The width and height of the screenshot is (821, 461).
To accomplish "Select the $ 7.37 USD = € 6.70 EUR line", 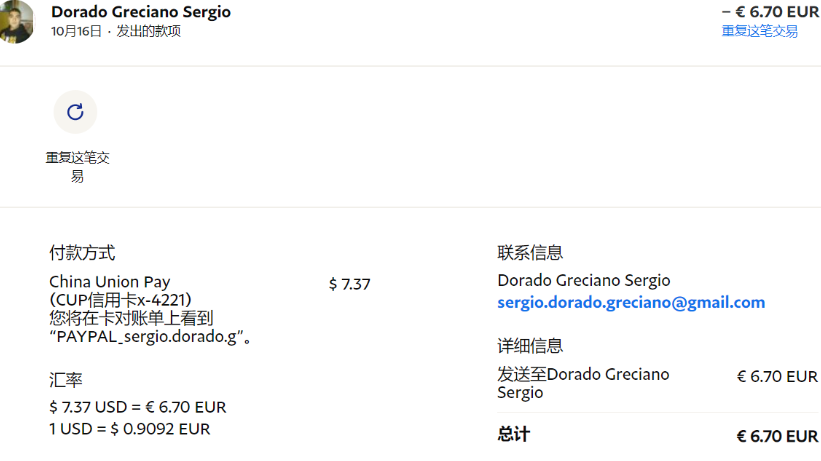I will click(138, 407).
